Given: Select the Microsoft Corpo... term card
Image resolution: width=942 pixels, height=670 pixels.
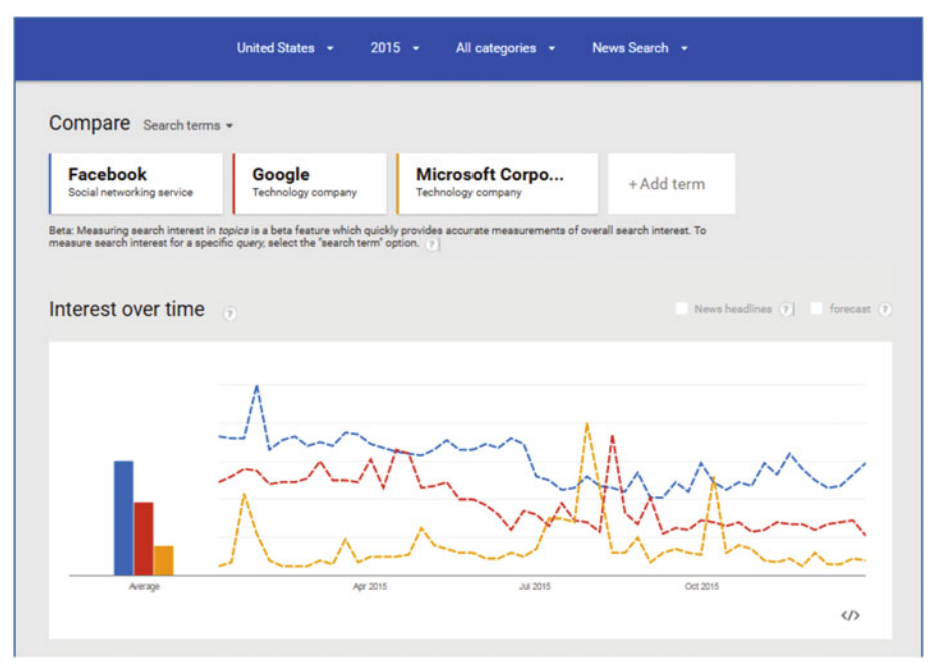Looking at the screenshot, I should click(497, 183).
